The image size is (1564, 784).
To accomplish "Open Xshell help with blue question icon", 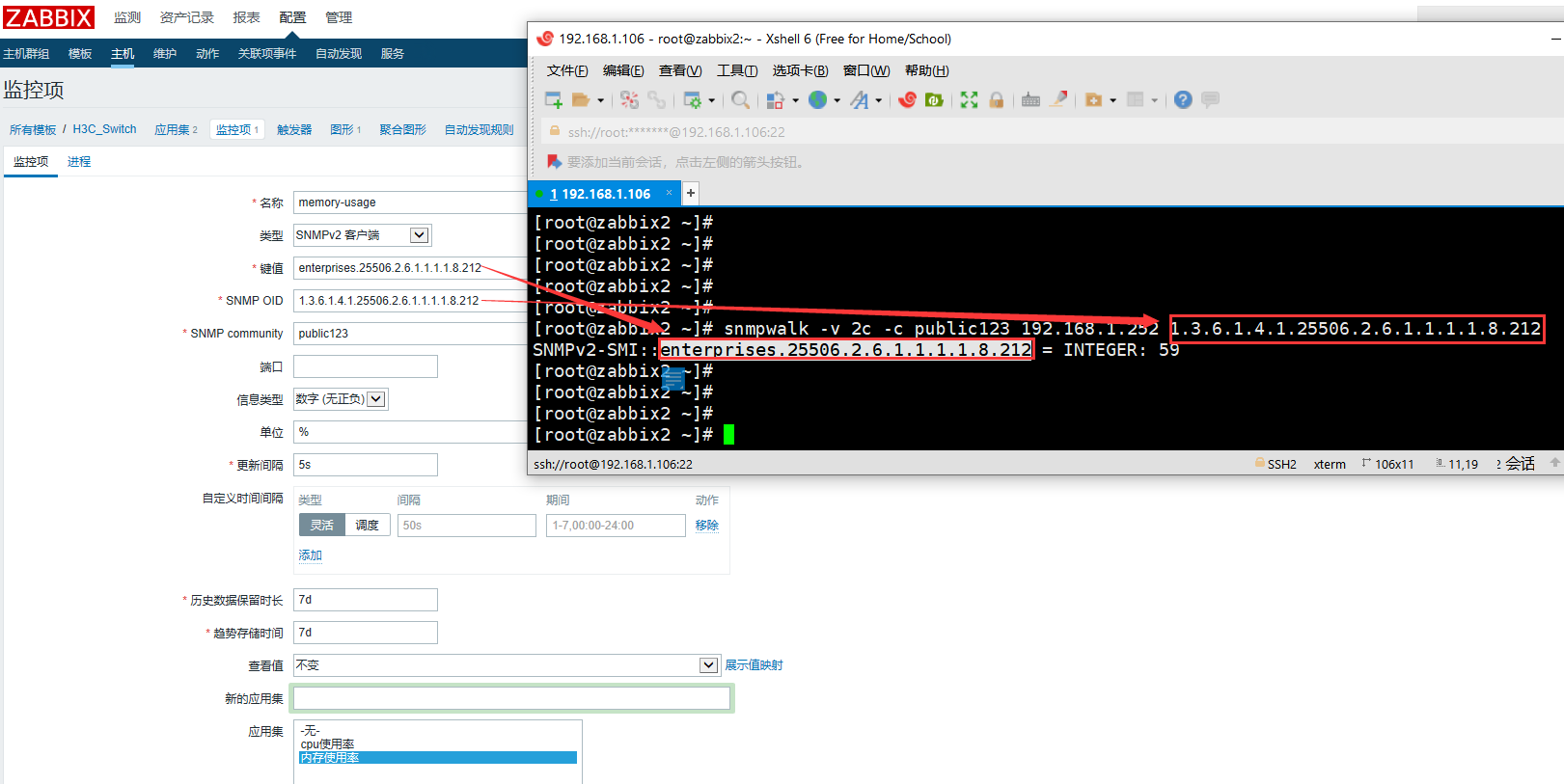I will tap(1183, 99).
